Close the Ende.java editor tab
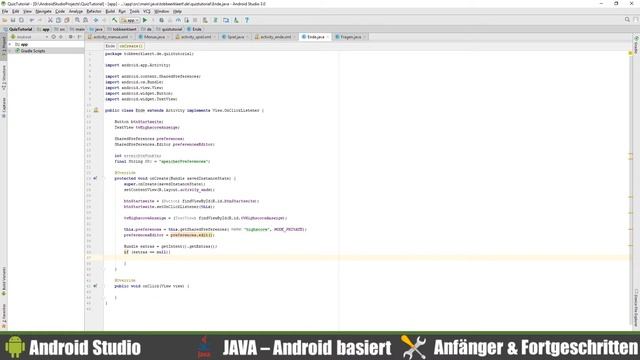This screenshot has height=360, width=640. [x=327, y=37]
